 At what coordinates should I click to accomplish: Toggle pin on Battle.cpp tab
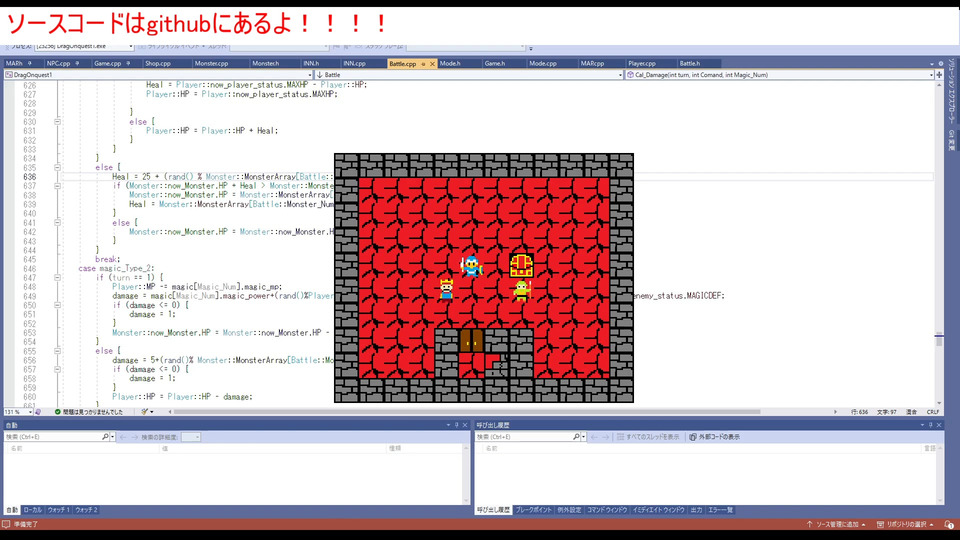(423, 64)
